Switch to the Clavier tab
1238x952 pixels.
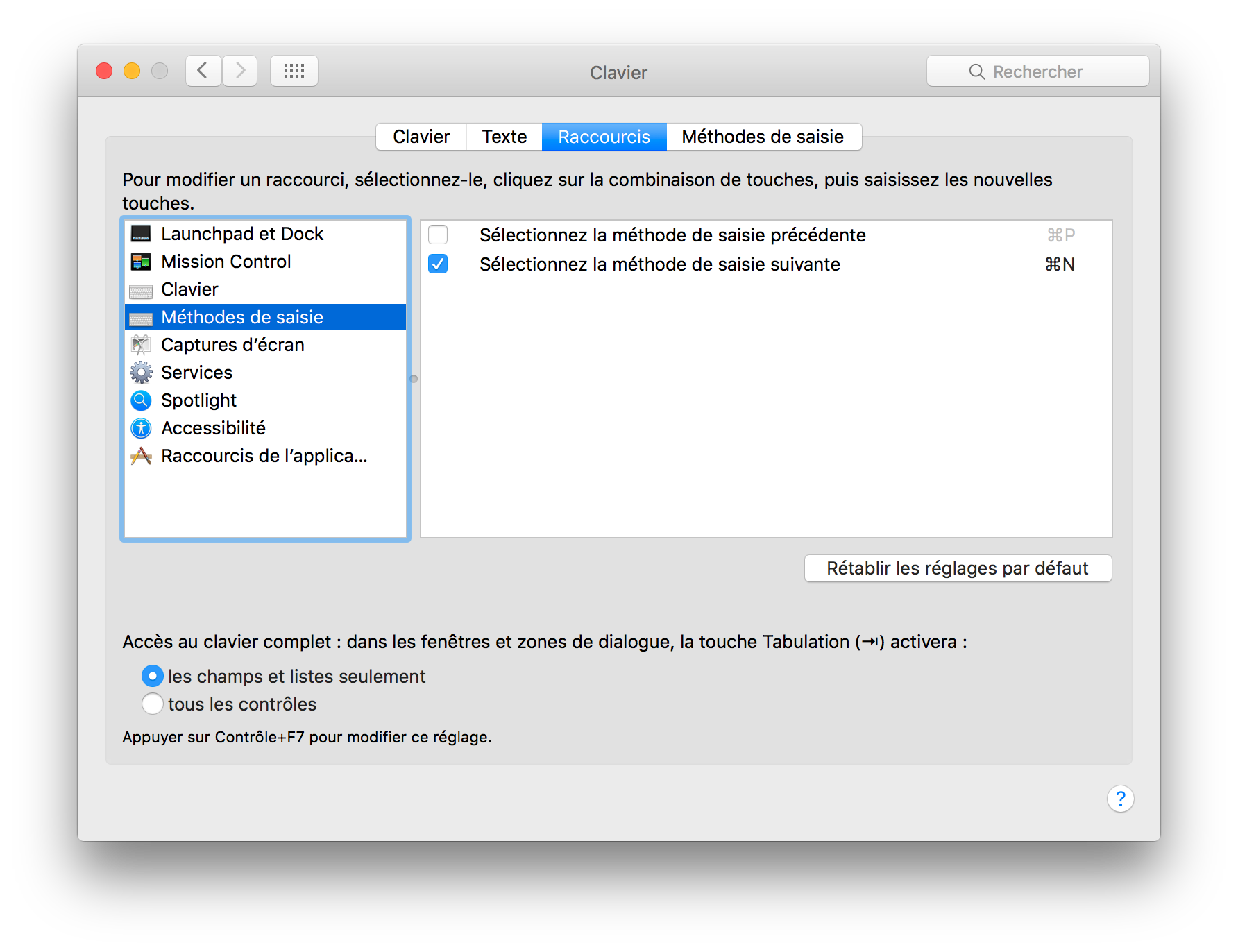[x=421, y=137]
